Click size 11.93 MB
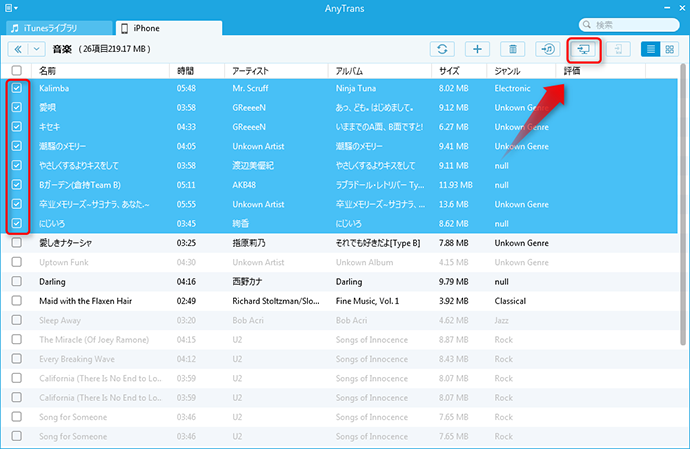This screenshot has width=690, height=449. [455, 185]
